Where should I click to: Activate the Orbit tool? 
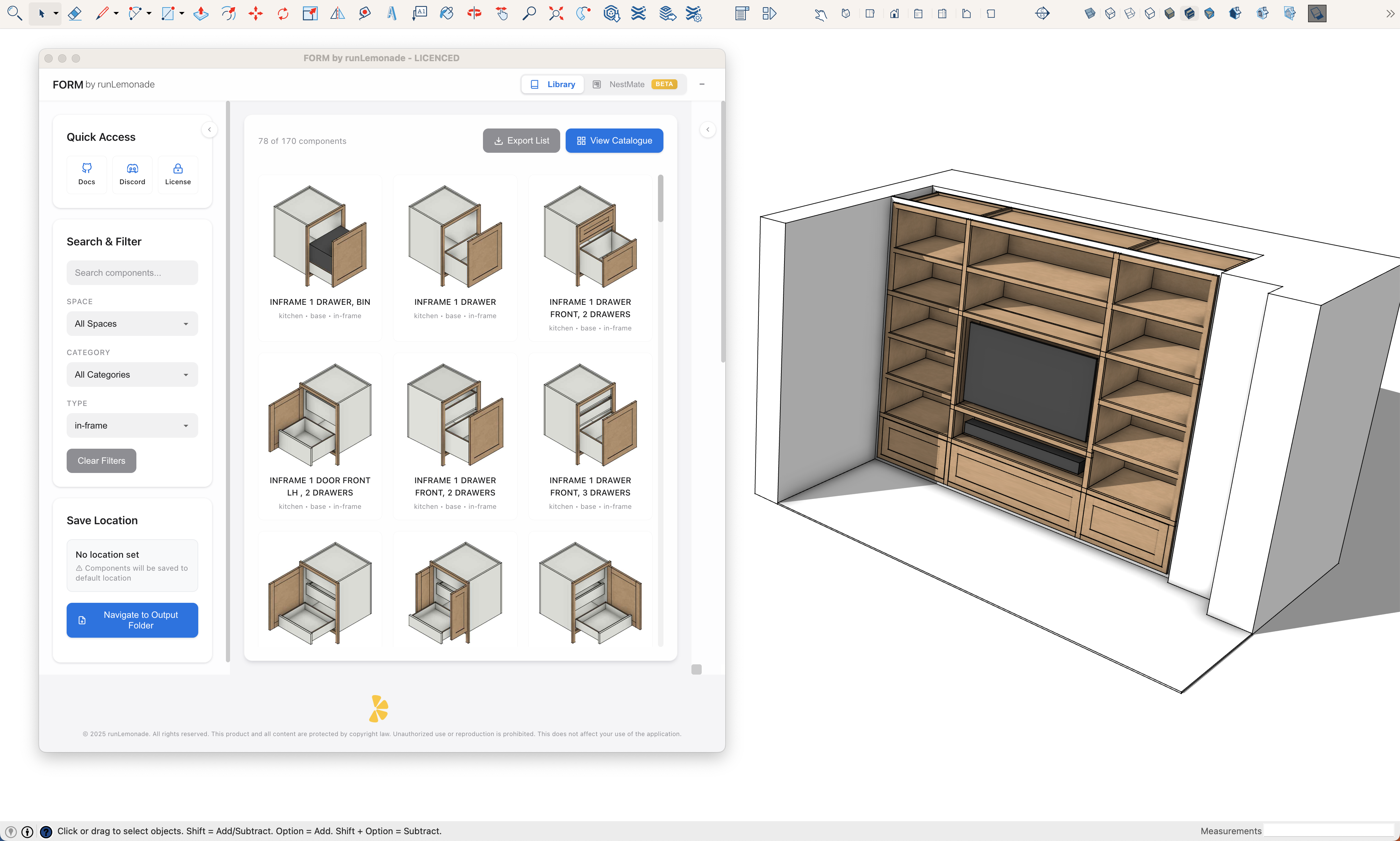(474, 14)
